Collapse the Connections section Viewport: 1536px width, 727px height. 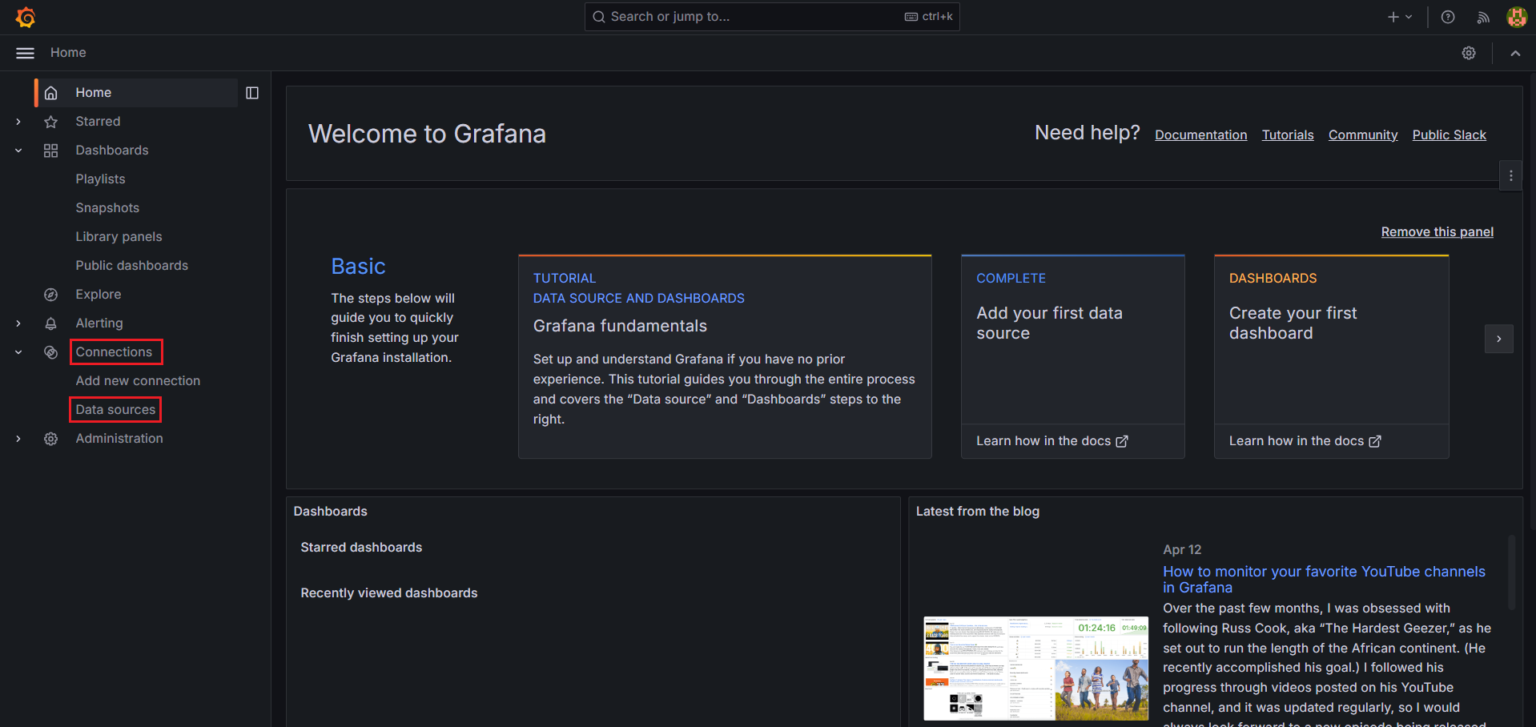(17, 352)
